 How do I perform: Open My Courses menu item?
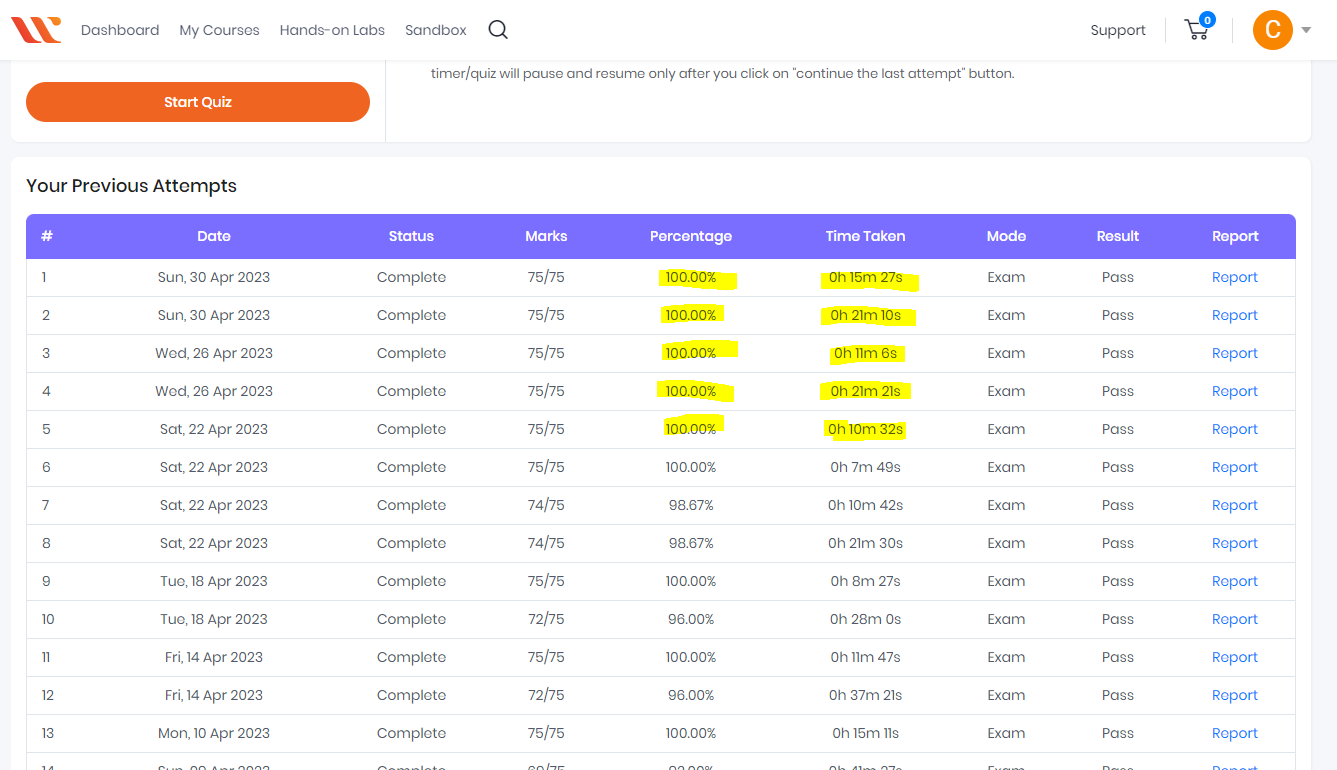219,30
